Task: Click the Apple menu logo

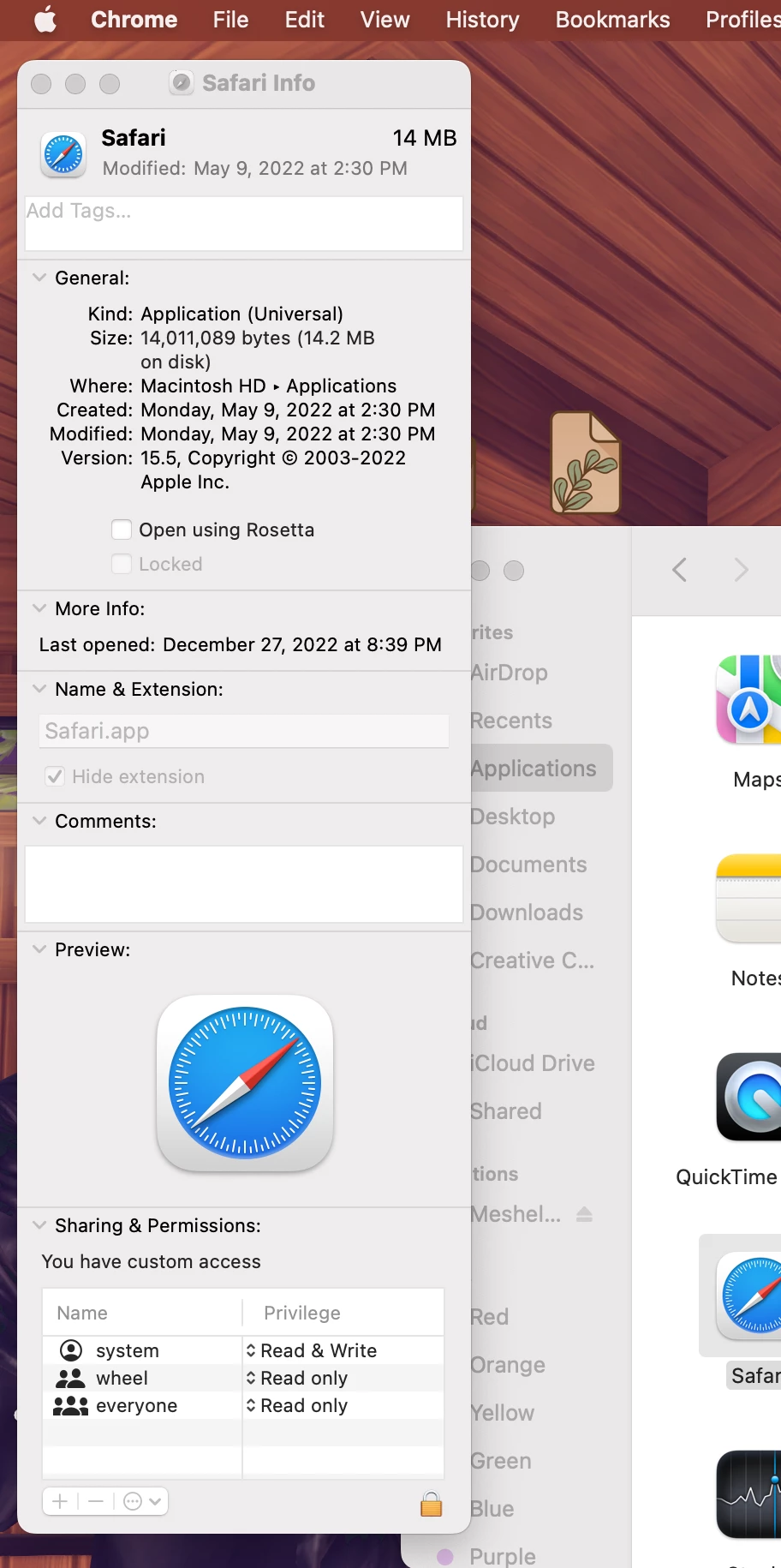Action: [x=45, y=20]
